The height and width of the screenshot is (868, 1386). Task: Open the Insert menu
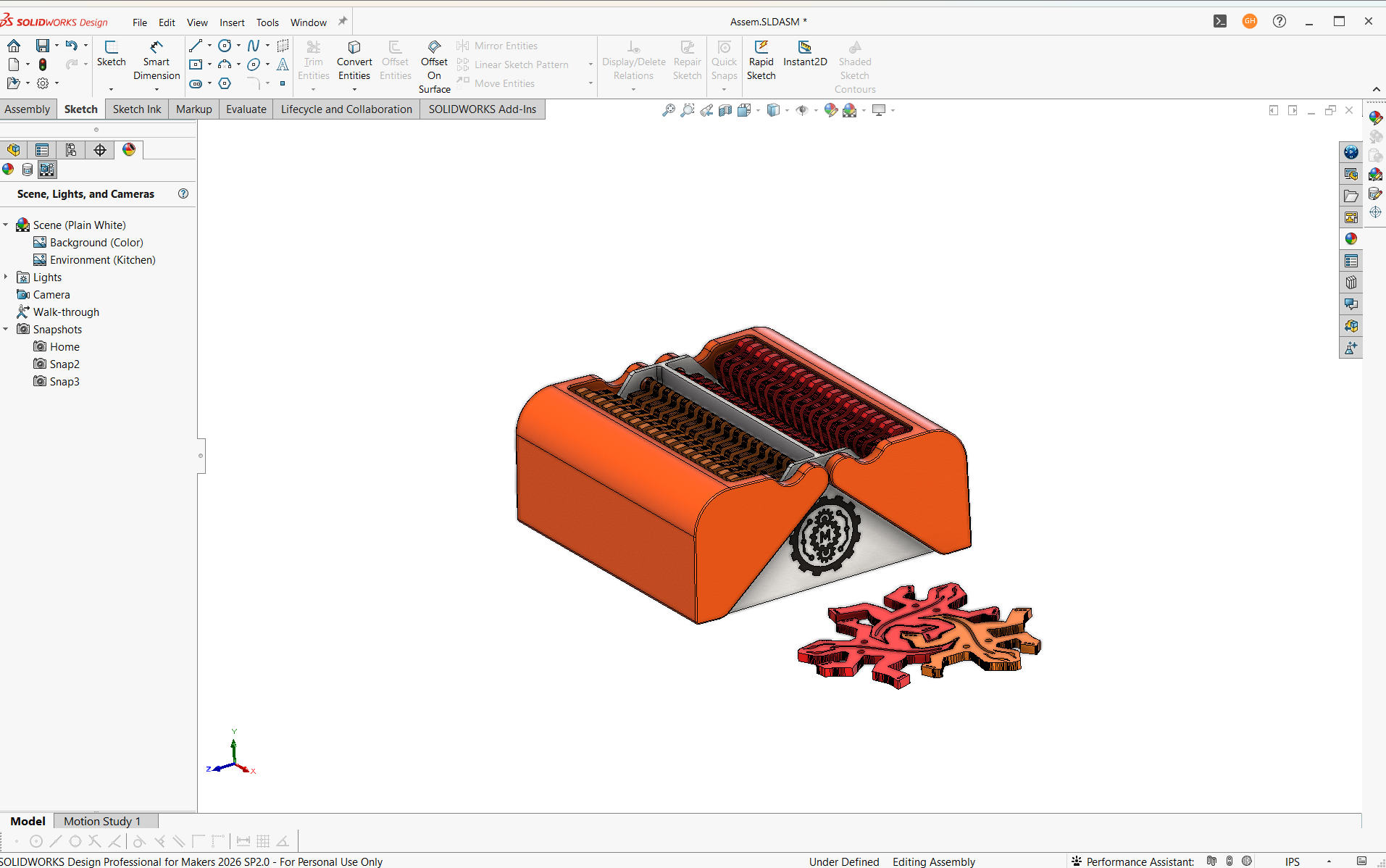point(232,22)
